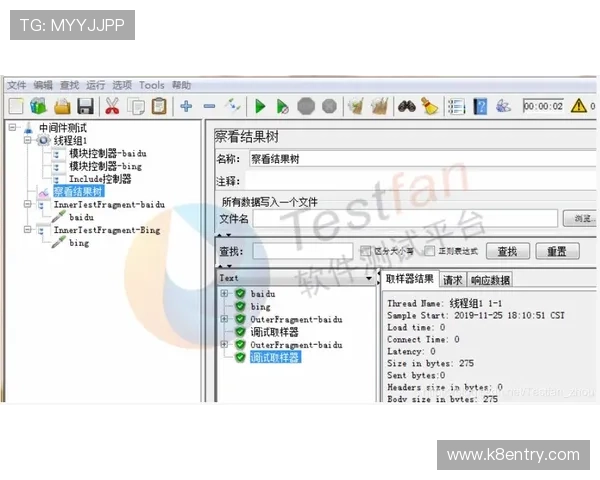Image resolution: width=600 pixels, height=480 pixels.
Task: Click the Shutdown round gray icon
Action: (x=329, y=106)
